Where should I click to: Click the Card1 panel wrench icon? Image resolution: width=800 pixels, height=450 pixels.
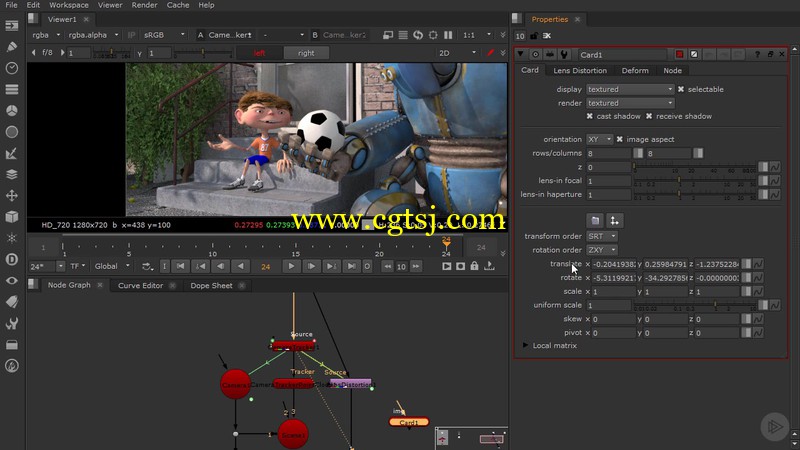pyautogui.click(x=564, y=54)
